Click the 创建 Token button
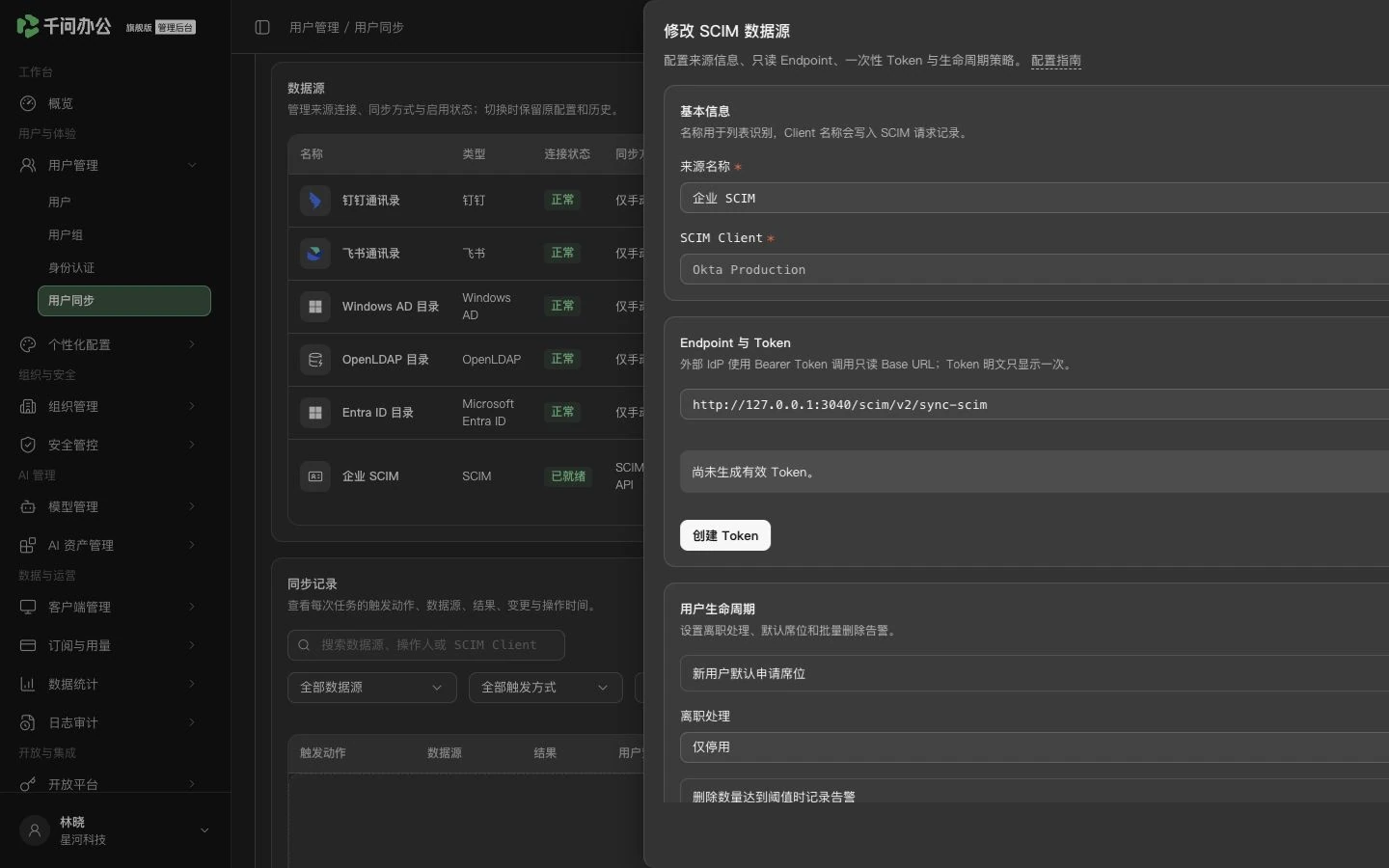1389x868 pixels. (725, 535)
